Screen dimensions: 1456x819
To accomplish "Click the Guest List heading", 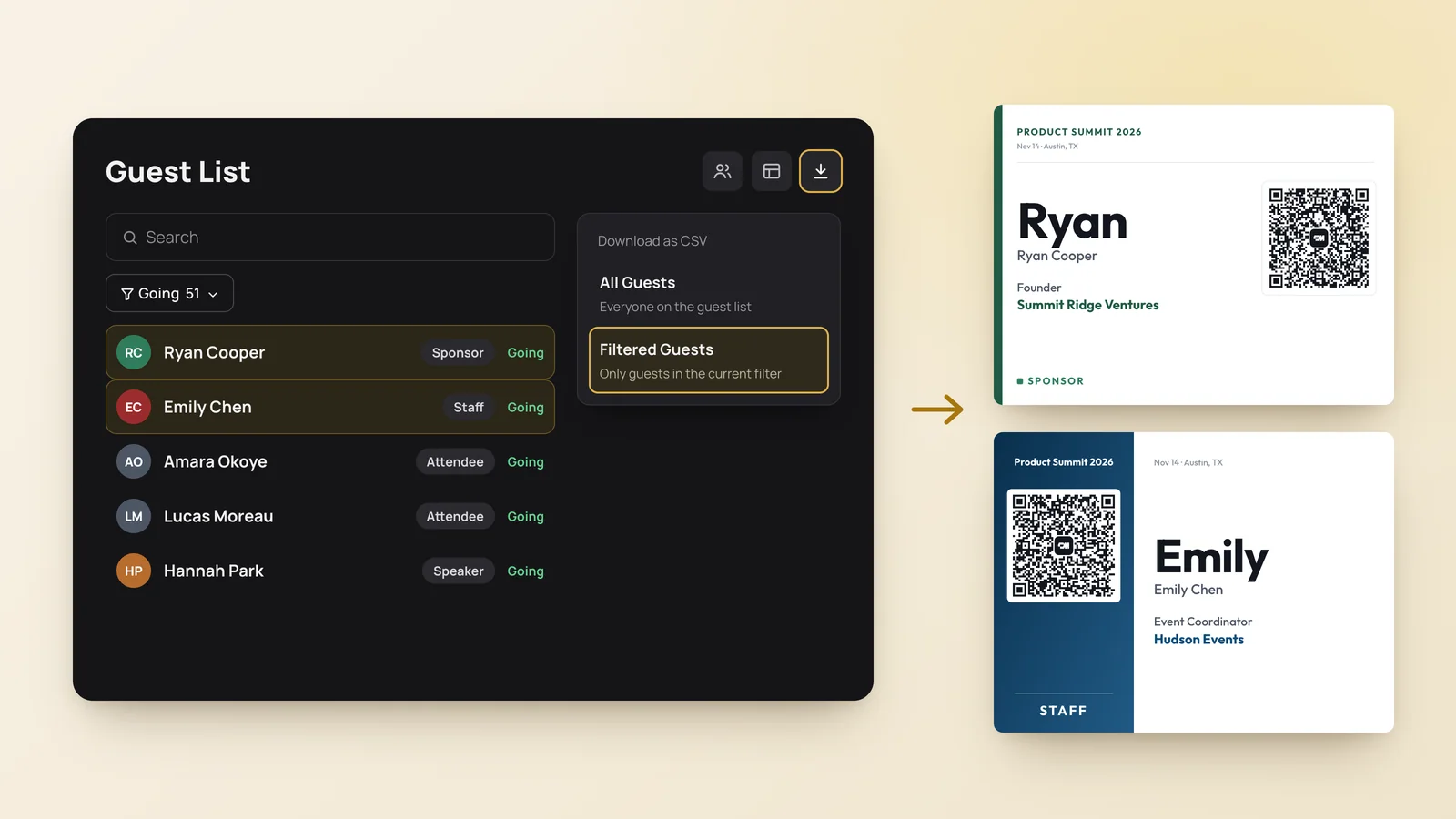I will coord(177,172).
